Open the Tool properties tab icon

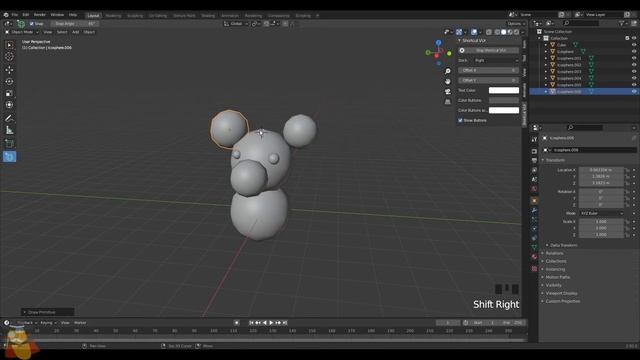(x=534, y=139)
